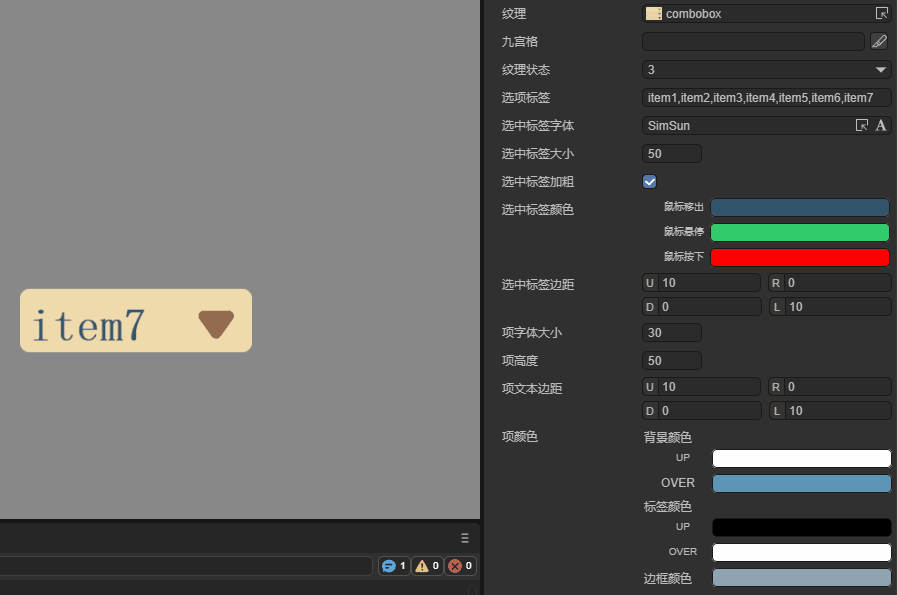Image resolution: width=897 pixels, height=595 pixels.
Task: Click the texture picker icon in combobox field
Action: 881,14
